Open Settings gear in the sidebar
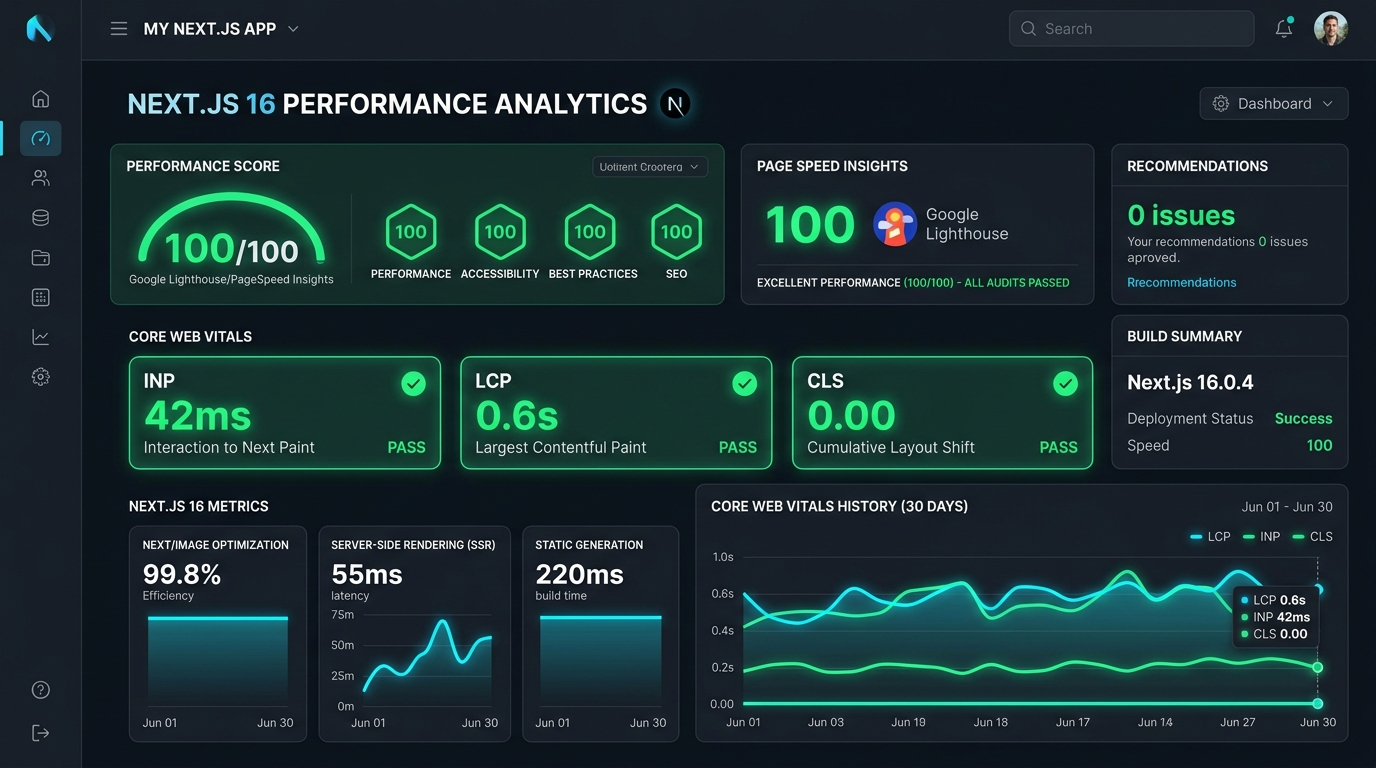This screenshot has height=768, width=1376. tap(40, 377)
